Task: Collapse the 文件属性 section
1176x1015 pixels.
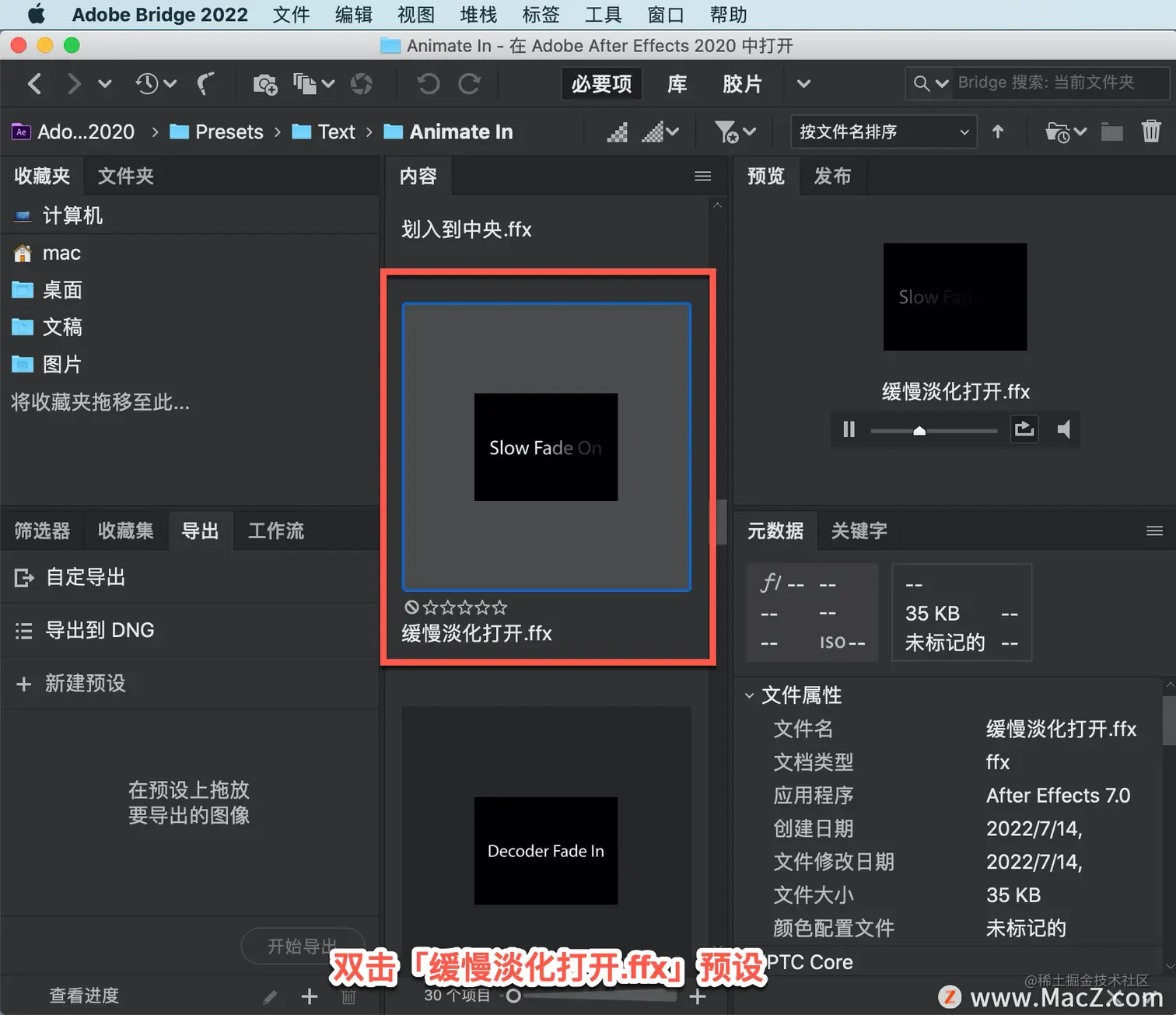Action: [750, 695]
